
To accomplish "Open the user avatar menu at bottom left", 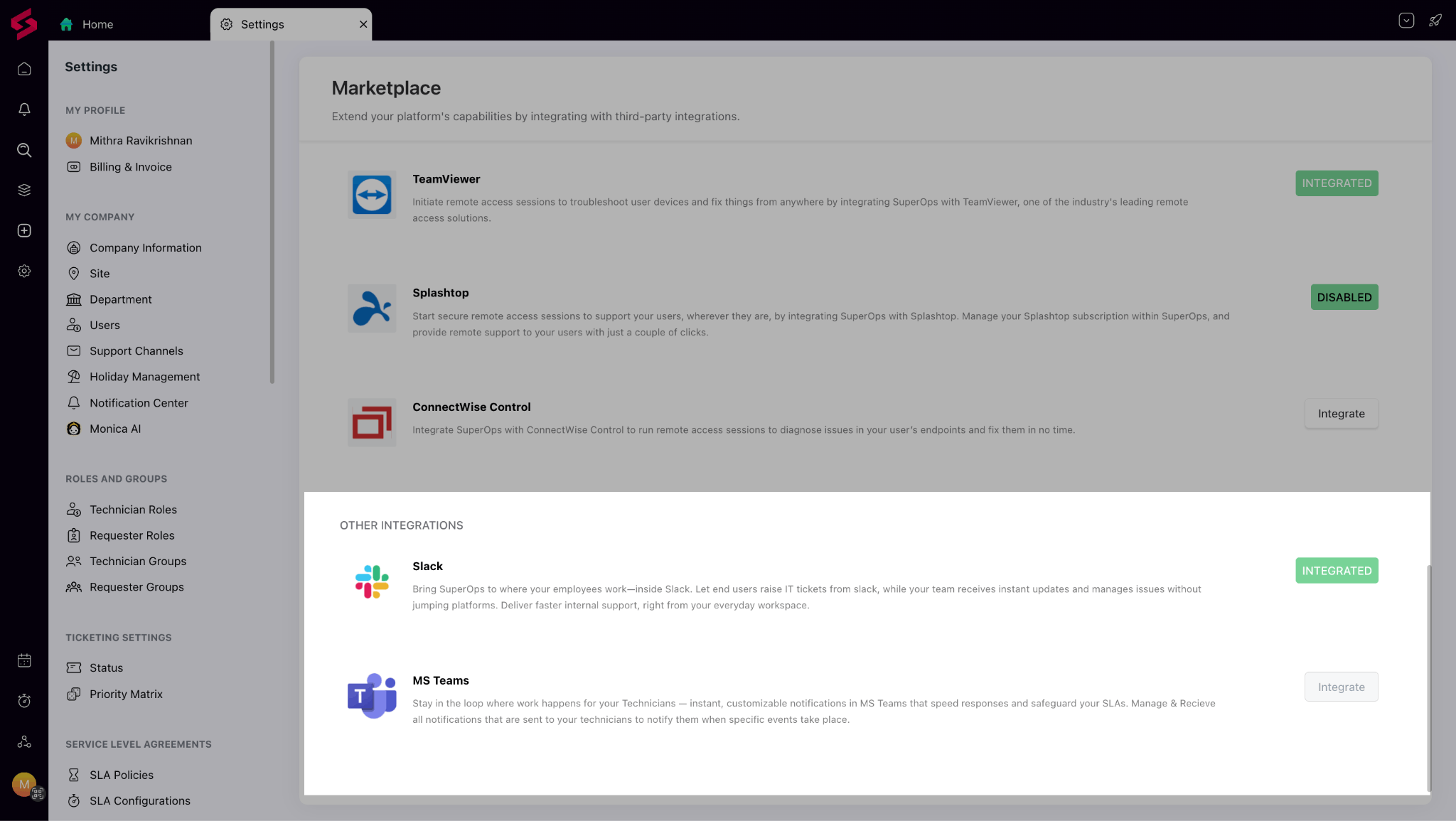I will click(x=24, y=785).
